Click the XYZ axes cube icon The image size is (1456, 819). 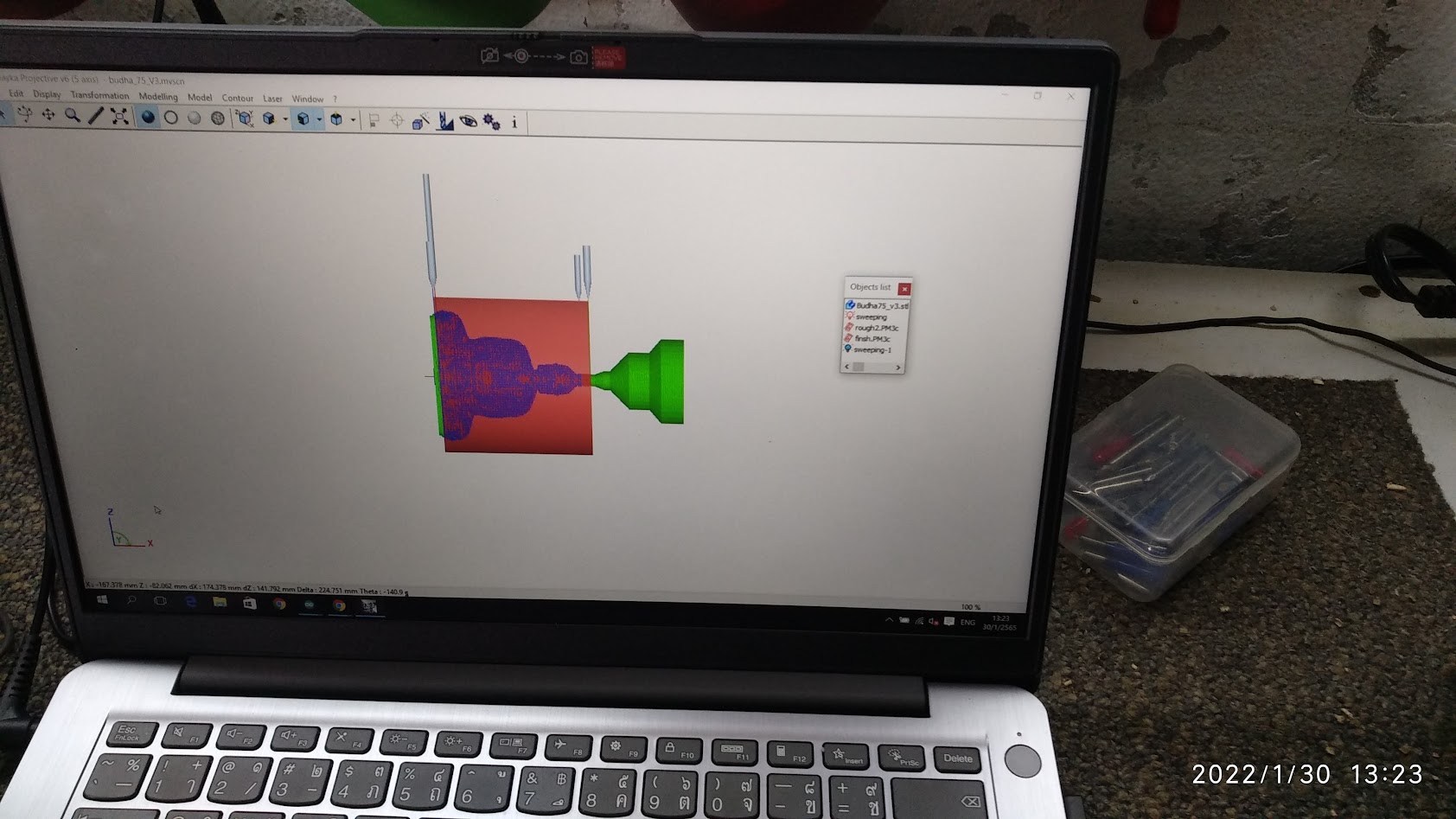(x=245, y=118)
